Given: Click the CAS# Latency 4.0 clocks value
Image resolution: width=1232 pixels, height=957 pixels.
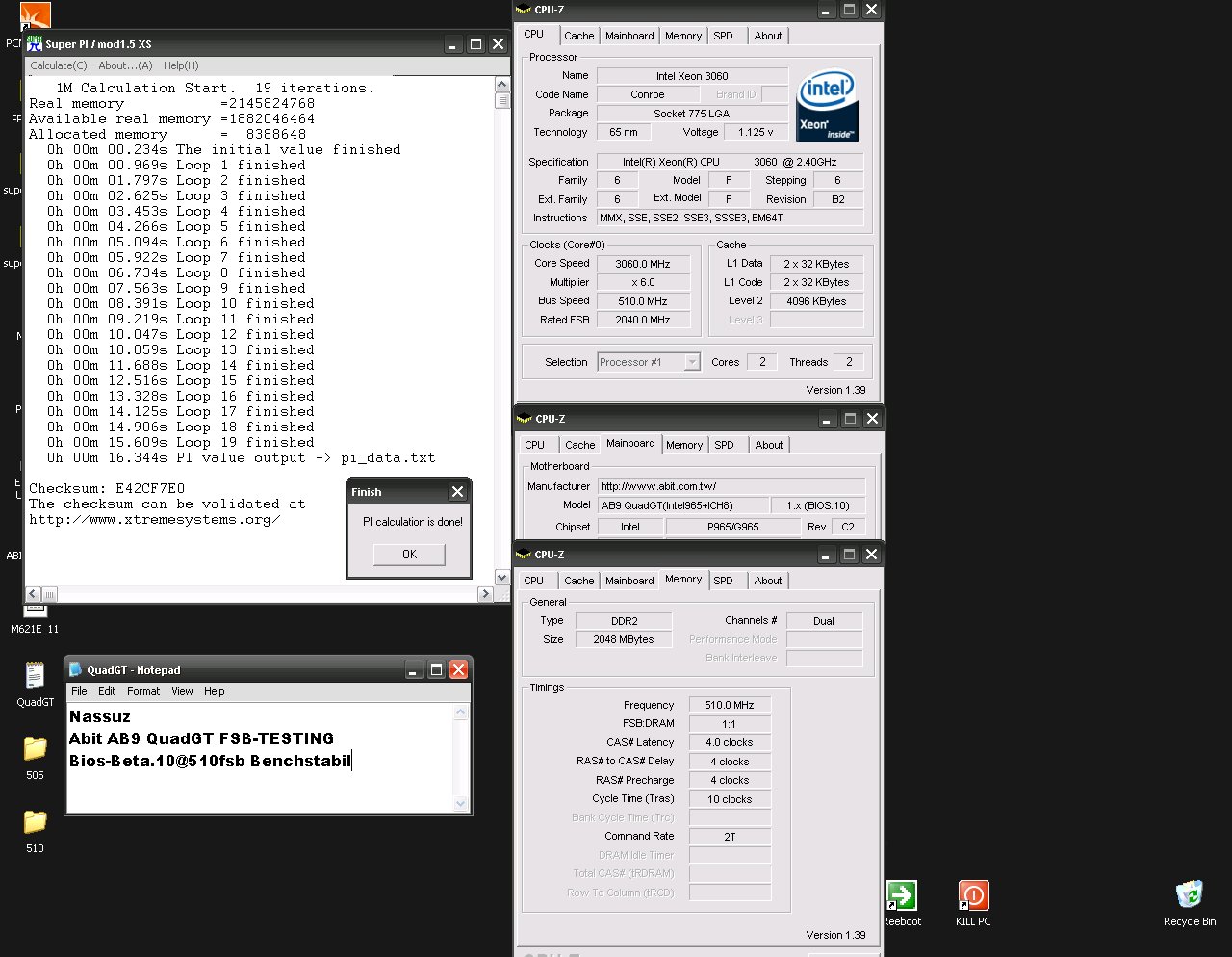Looking at the screenshot, I should pos(730,742).
